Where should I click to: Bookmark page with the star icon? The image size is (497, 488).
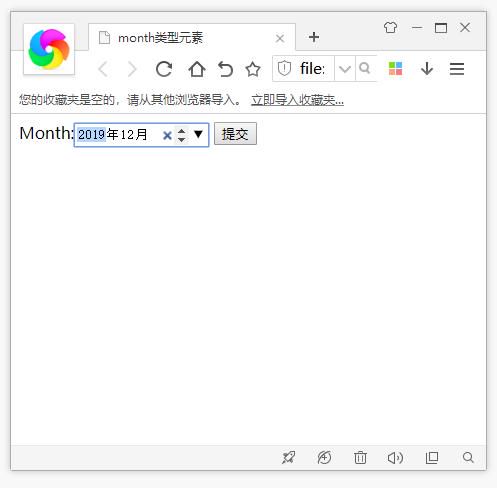253,69
